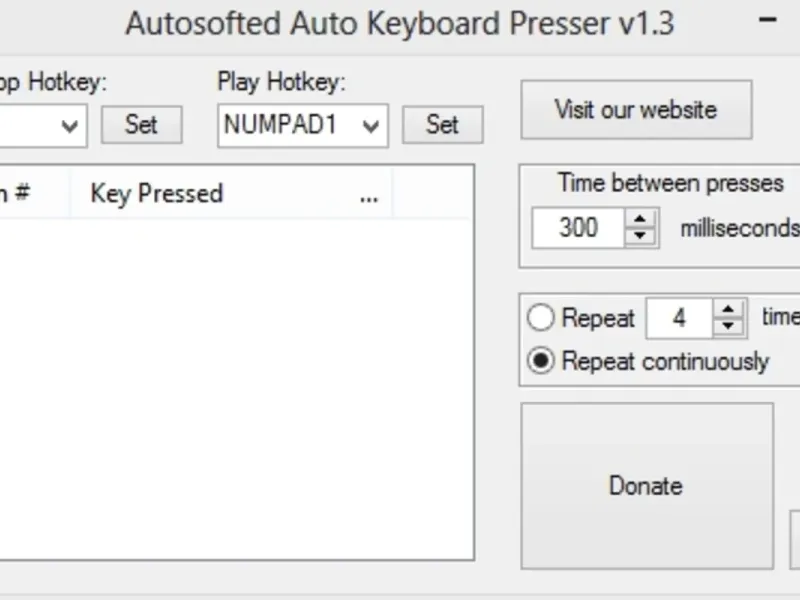Expand the Stop Hotkey dropdown

coord(70,125)
